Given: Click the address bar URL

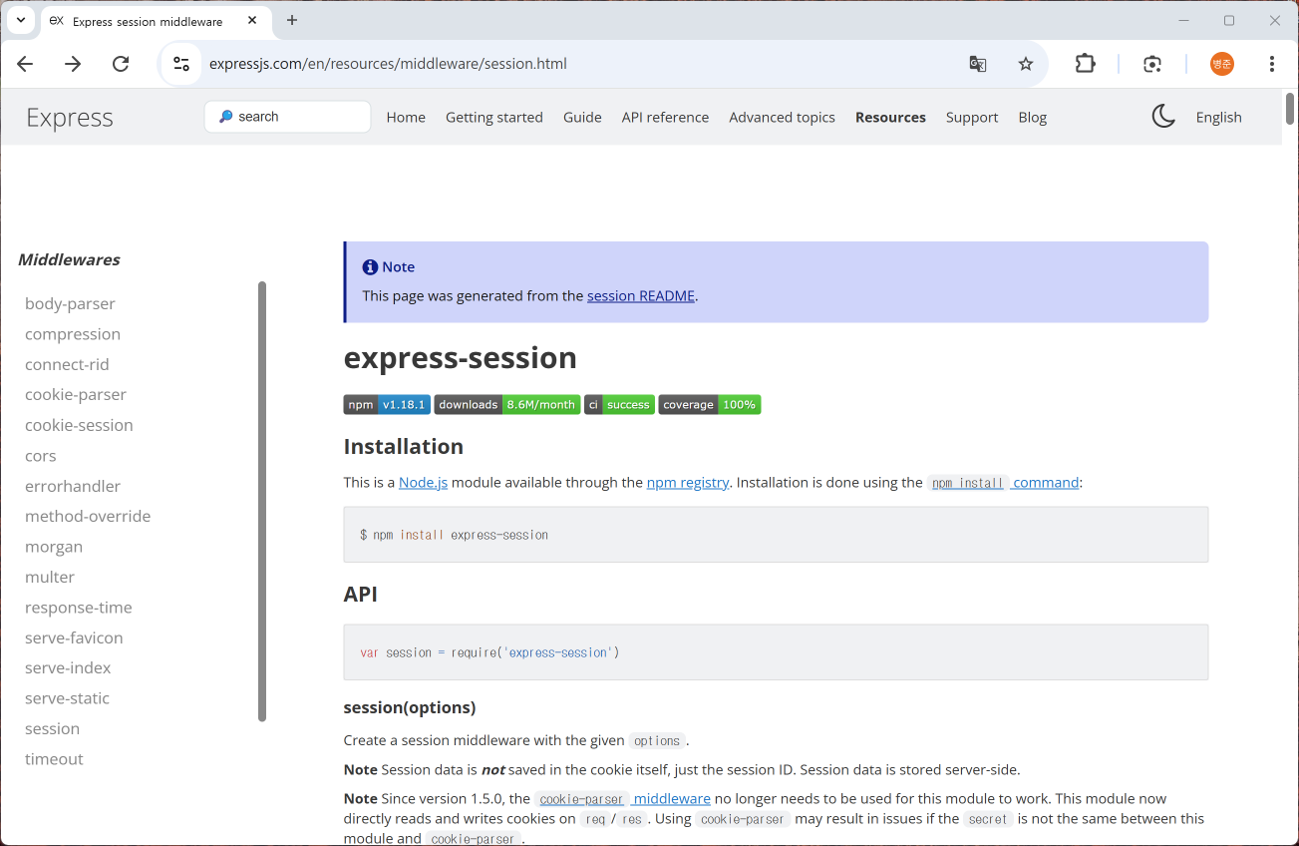Looking at the screenshot, I should click(x=388, y=64).
